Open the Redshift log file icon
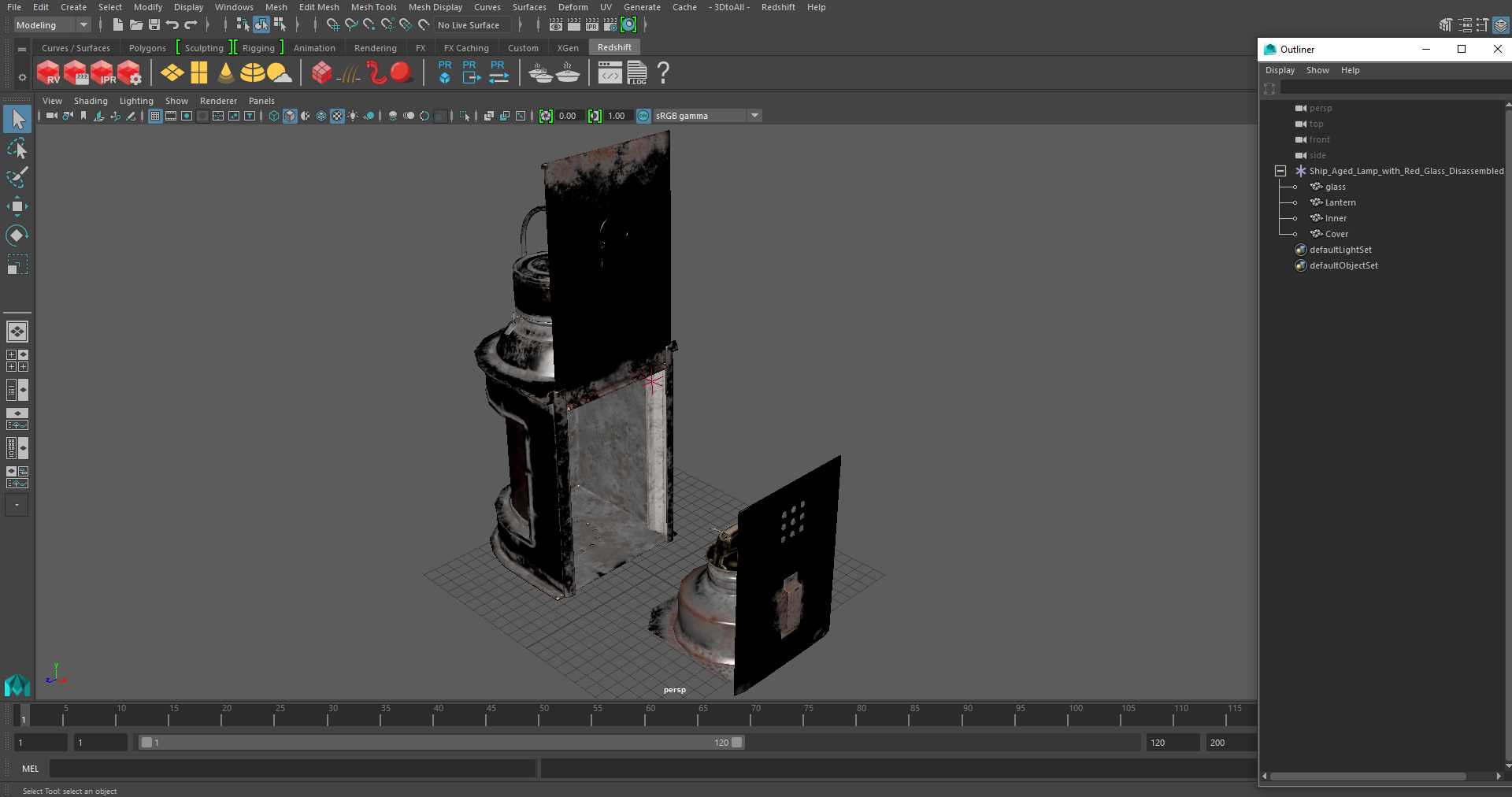Viewport: 1512px width, 797px height. coord(637,73)
